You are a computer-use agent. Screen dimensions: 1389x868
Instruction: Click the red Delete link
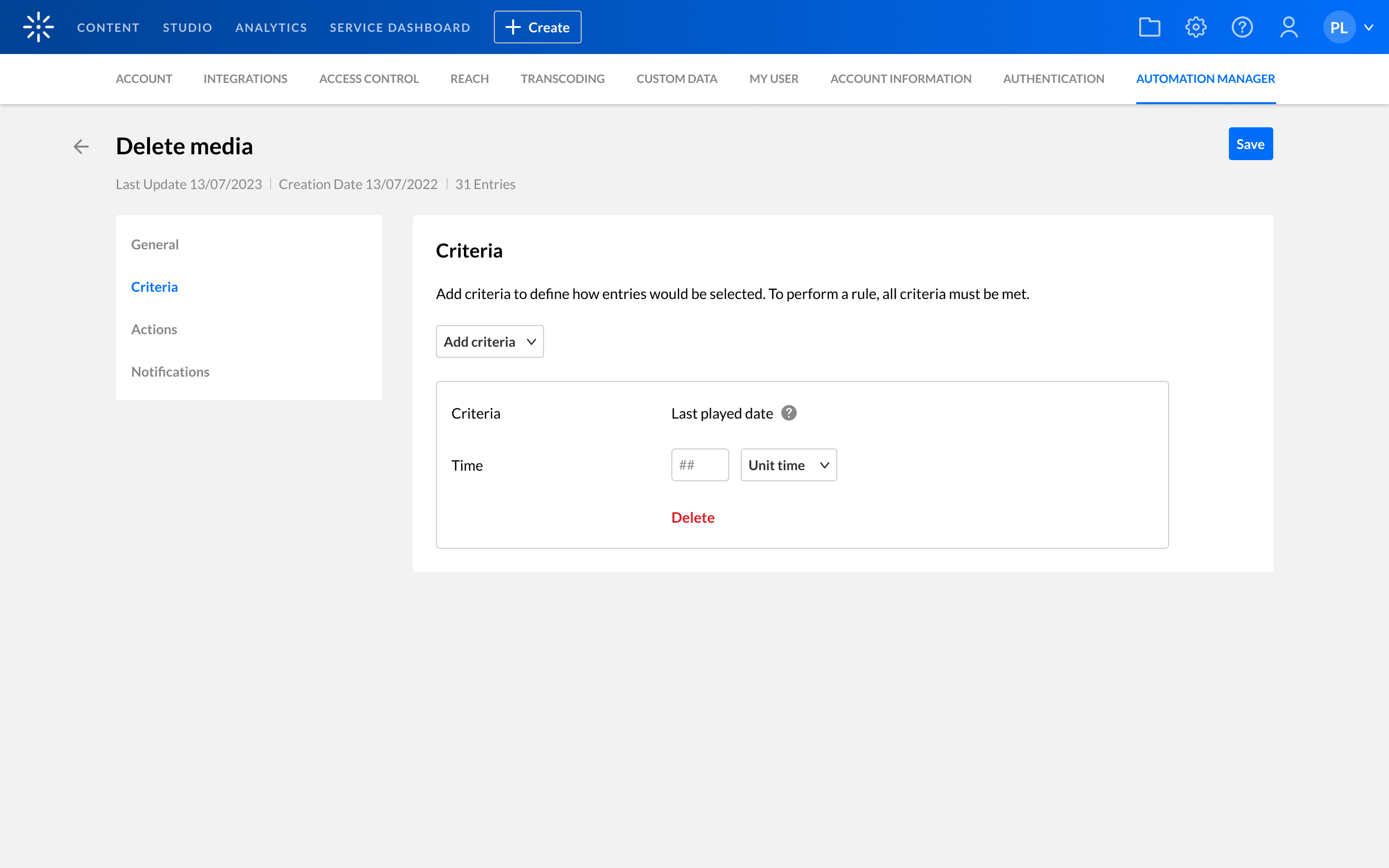point(692,517)
